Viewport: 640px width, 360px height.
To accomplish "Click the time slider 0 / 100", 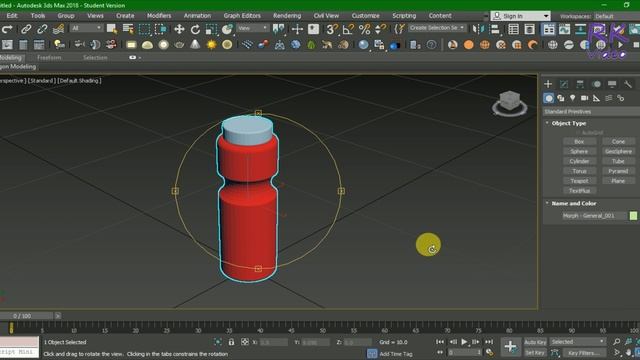I will [27, 316].
